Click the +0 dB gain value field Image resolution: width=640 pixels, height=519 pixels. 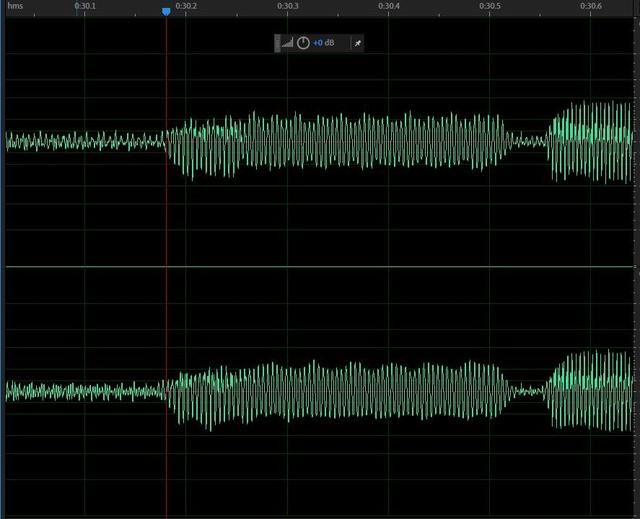tap(324, 43)
